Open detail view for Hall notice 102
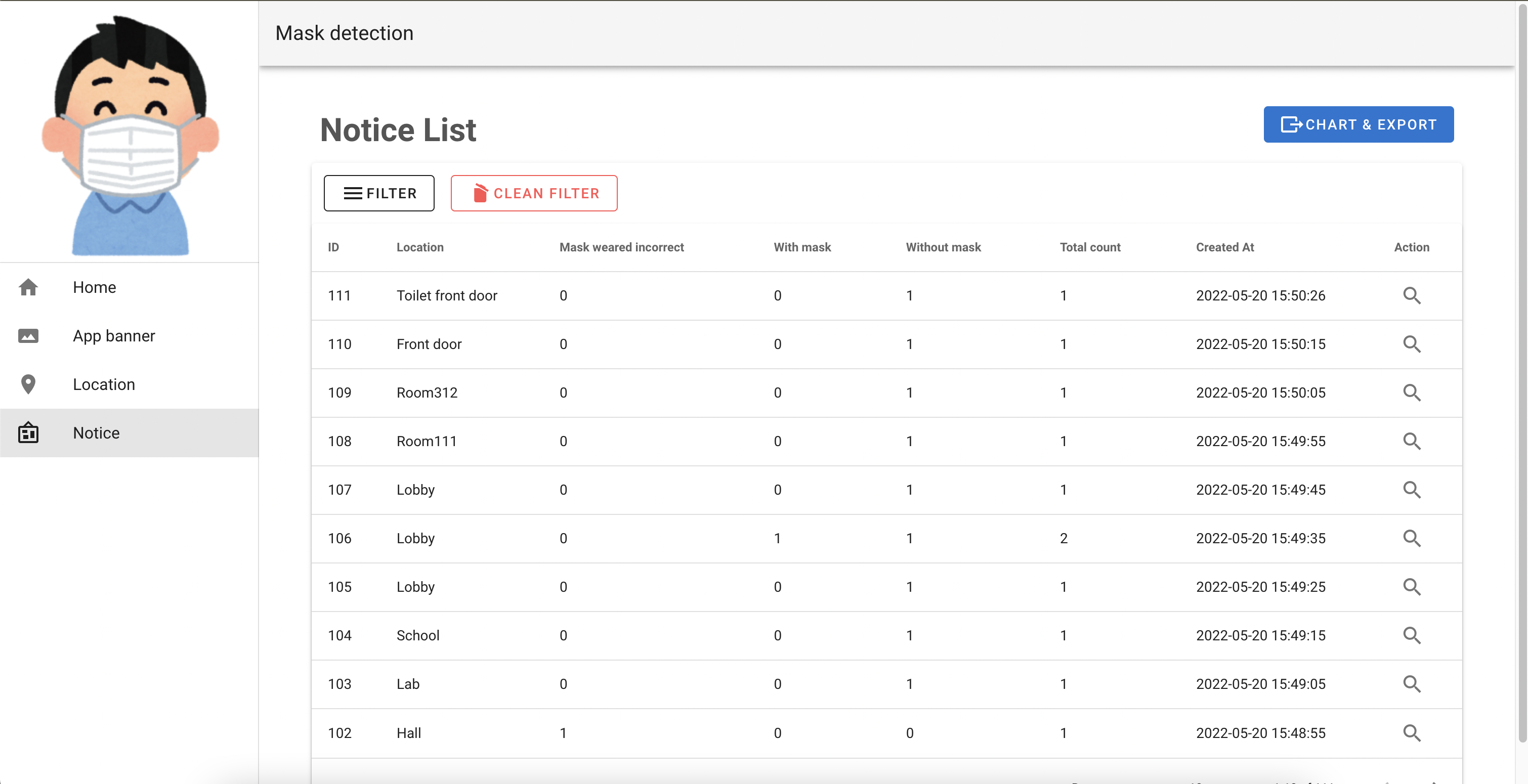The height and width of the screenshot is (784, 1528). click(x=1411, y=733)
